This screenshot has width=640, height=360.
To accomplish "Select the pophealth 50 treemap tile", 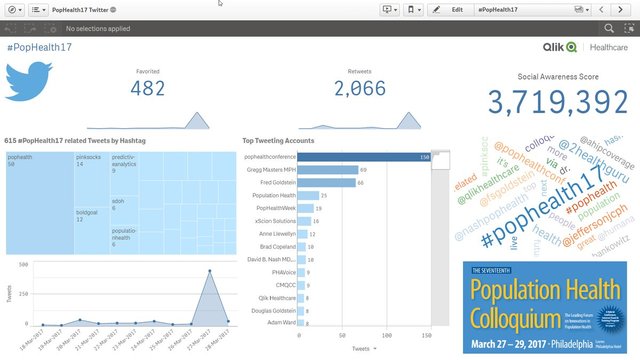I will (x=40, y=203).
